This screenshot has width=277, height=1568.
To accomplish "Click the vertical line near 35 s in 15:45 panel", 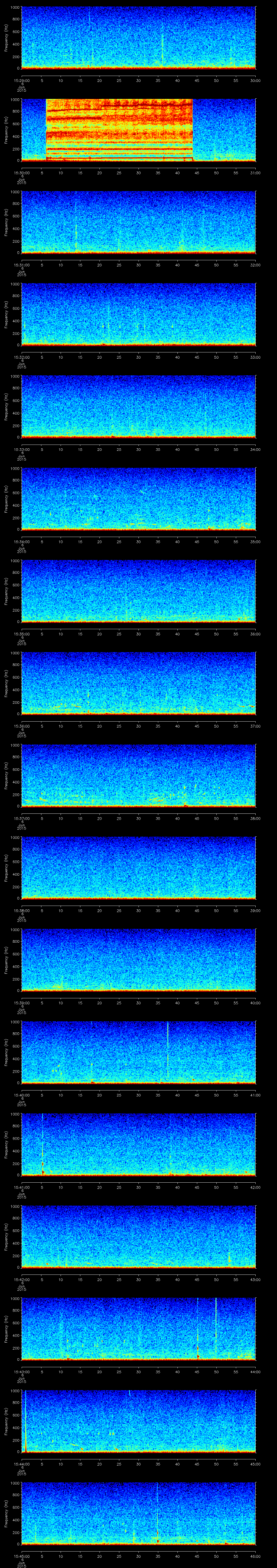I will [157, 1513].
